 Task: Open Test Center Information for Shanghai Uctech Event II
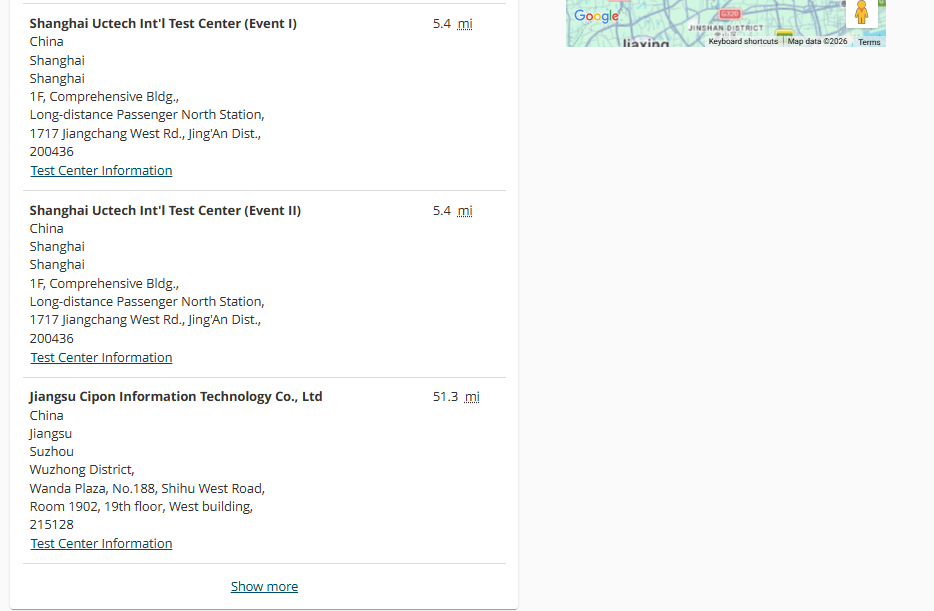pos(101,358)
